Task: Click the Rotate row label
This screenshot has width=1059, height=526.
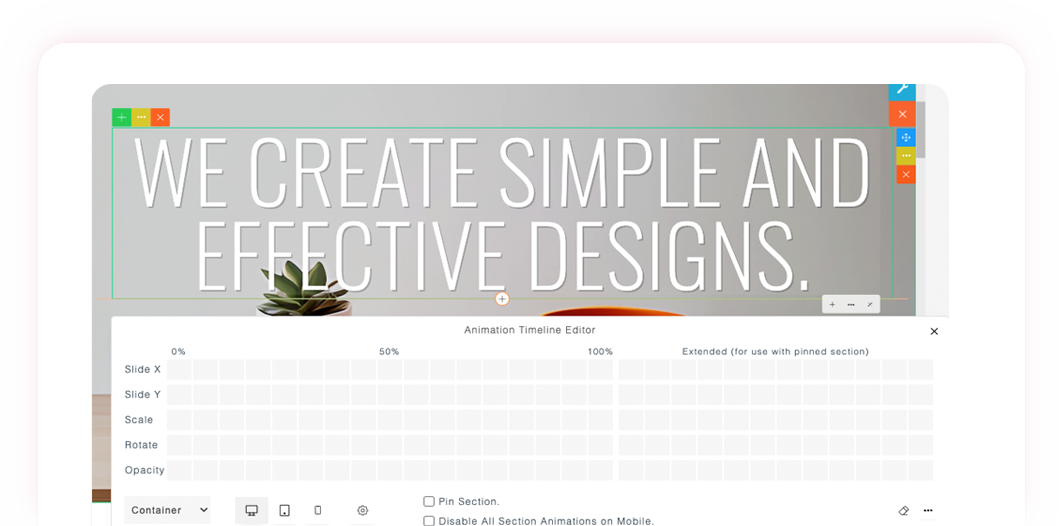Action: (x=141, y=445)
